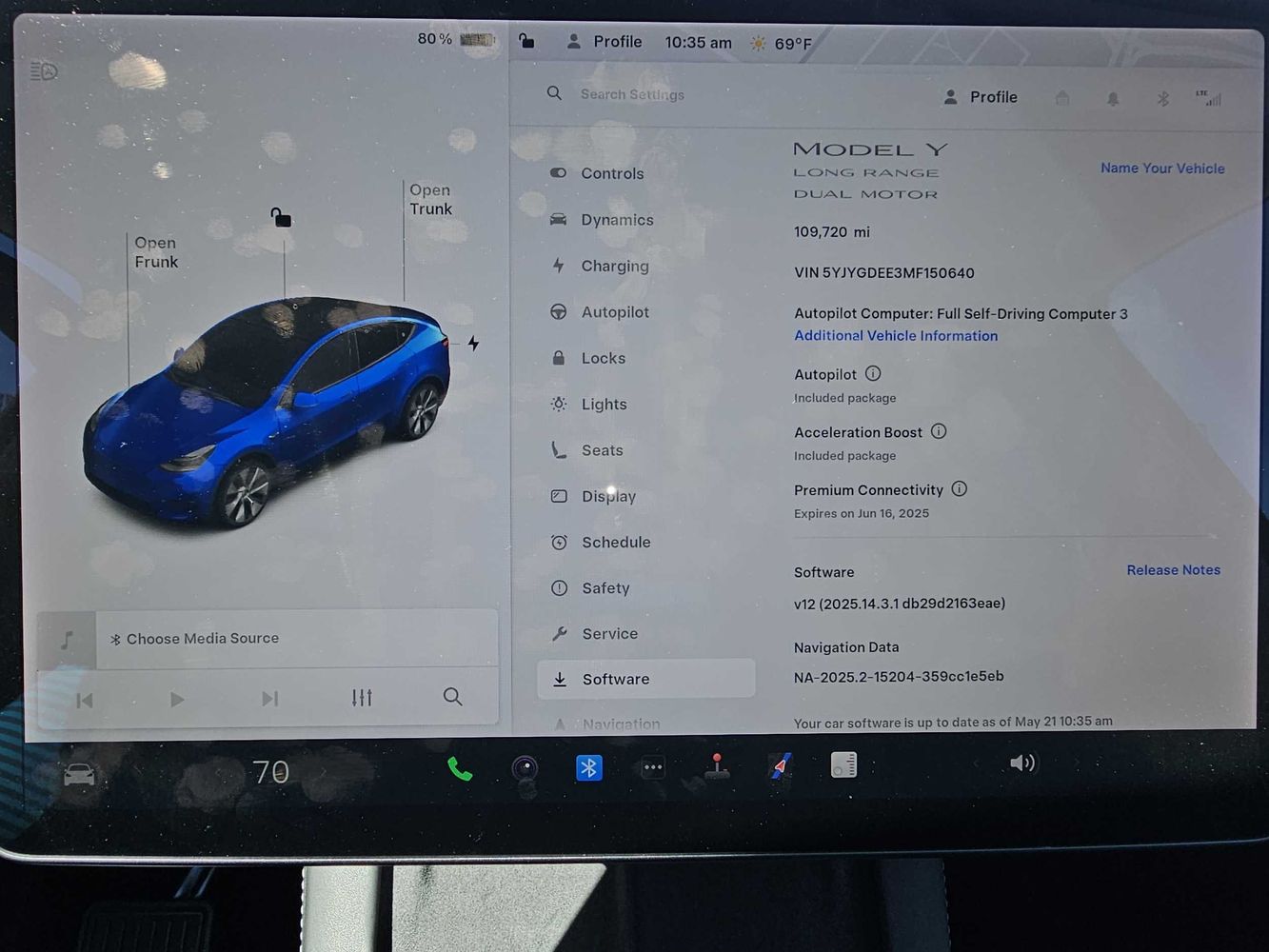Image resolution: width=1269 pixels, height=952 pixels.
Task: Tap the volume speaker icon
Action: [x=1021, y=763]
